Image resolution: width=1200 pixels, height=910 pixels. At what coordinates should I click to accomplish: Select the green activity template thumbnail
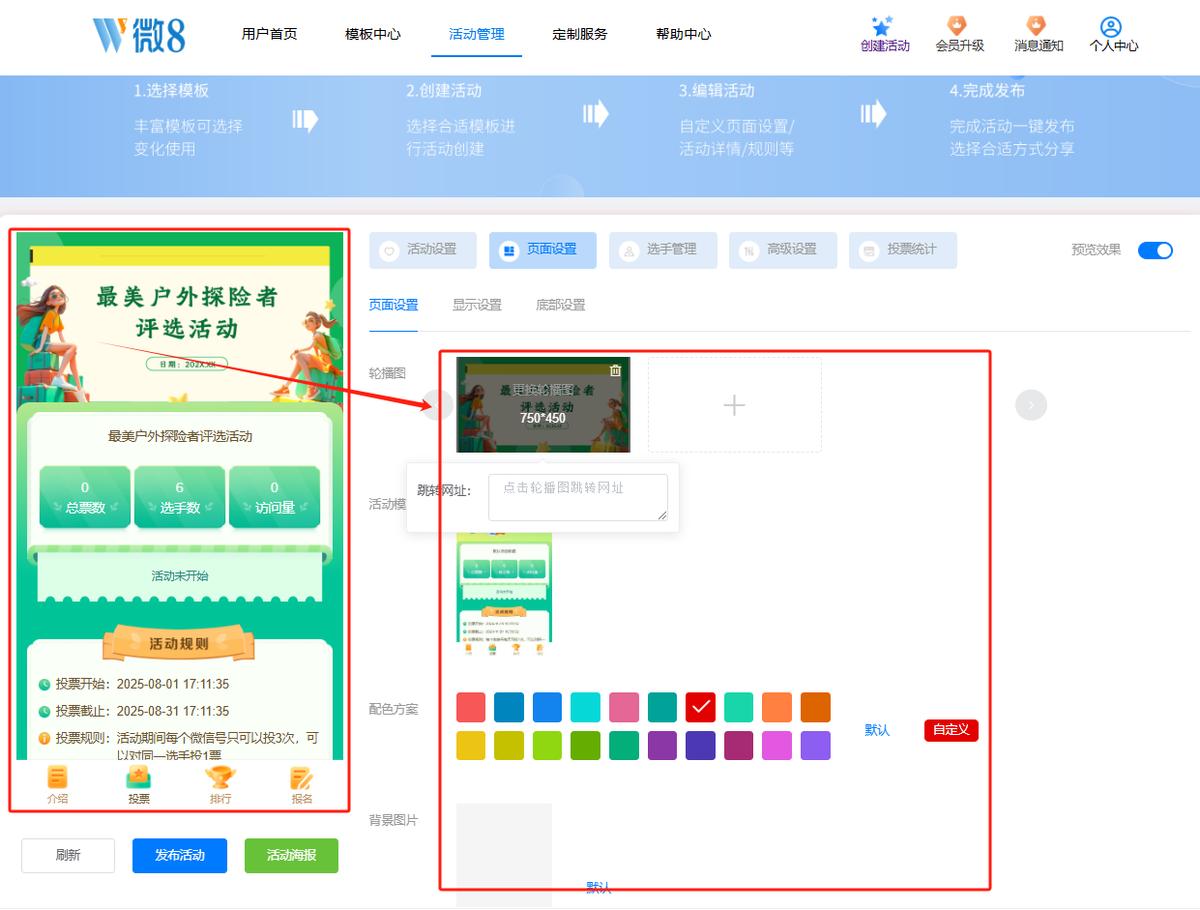504,594
